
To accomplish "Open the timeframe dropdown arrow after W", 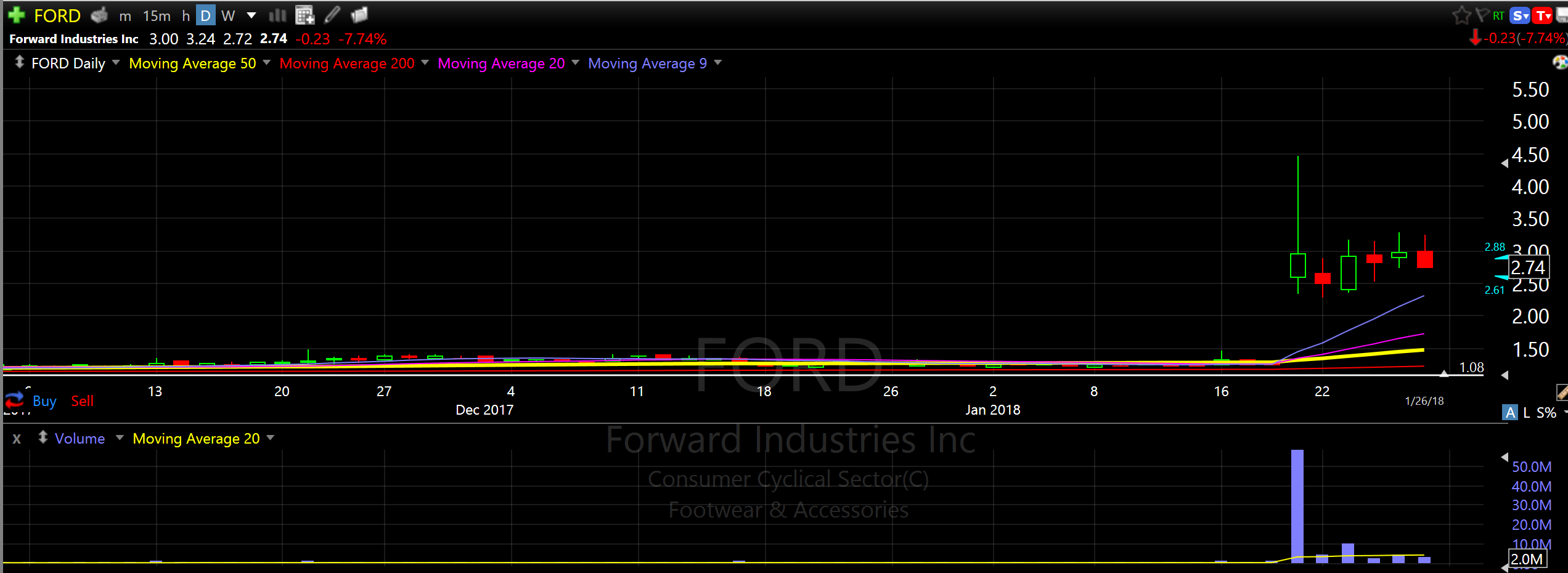I will point(251,15).
